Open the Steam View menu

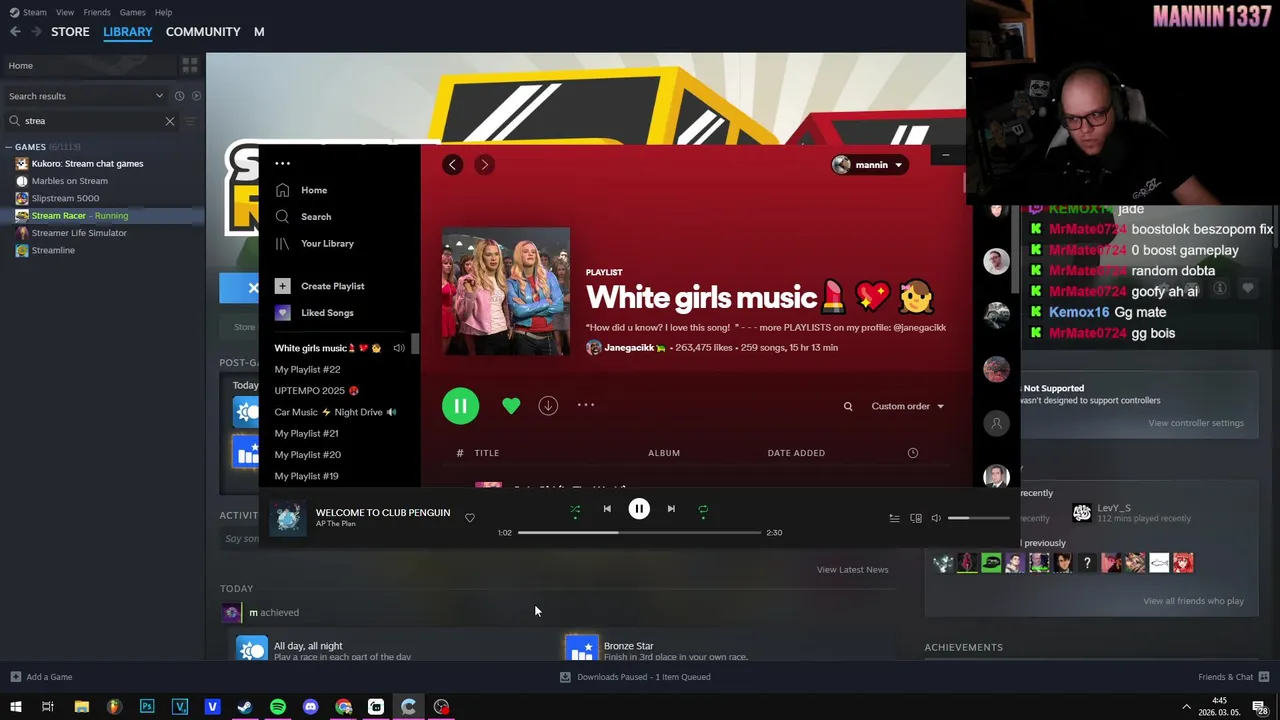(x=65, y=12)
